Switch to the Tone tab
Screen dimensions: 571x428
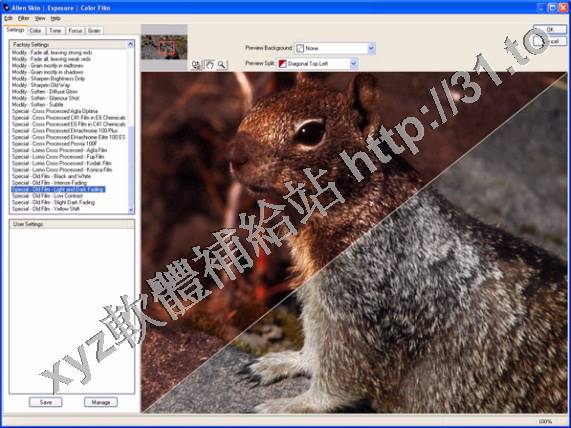(x=55, y=31)
